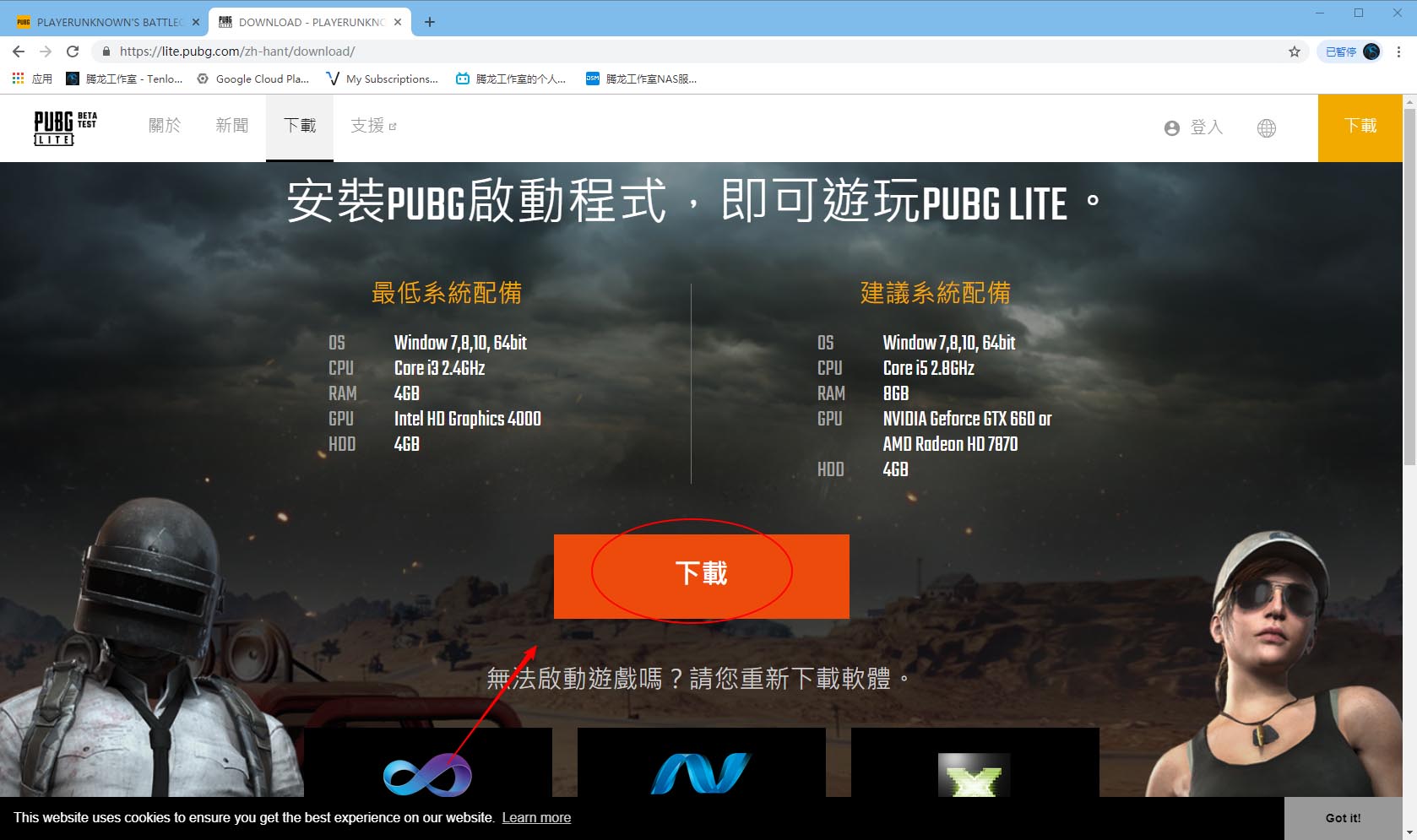Image resolution: width=1417 pixels, height=840 pixels.
Task: Click the 建議系統配備 heading
Action: pos(936,293)
